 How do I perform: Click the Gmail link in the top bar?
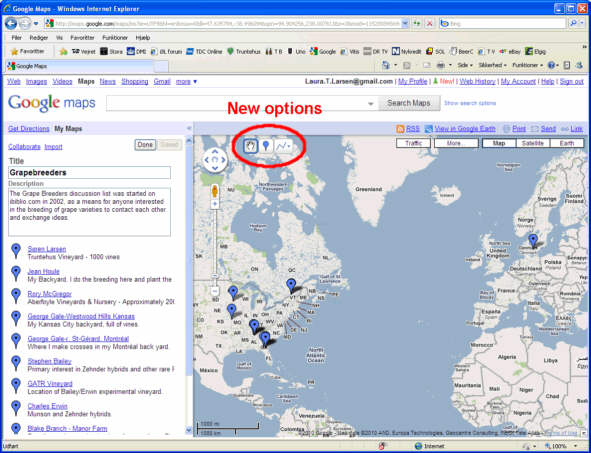[162, 81]
